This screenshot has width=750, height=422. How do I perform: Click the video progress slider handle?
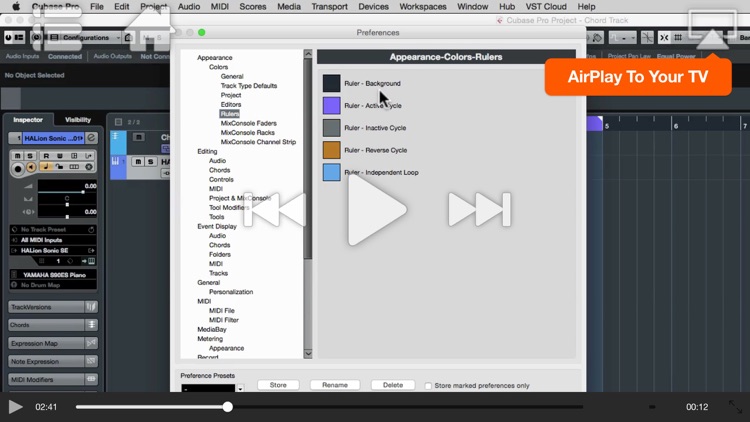coord(228,407)
